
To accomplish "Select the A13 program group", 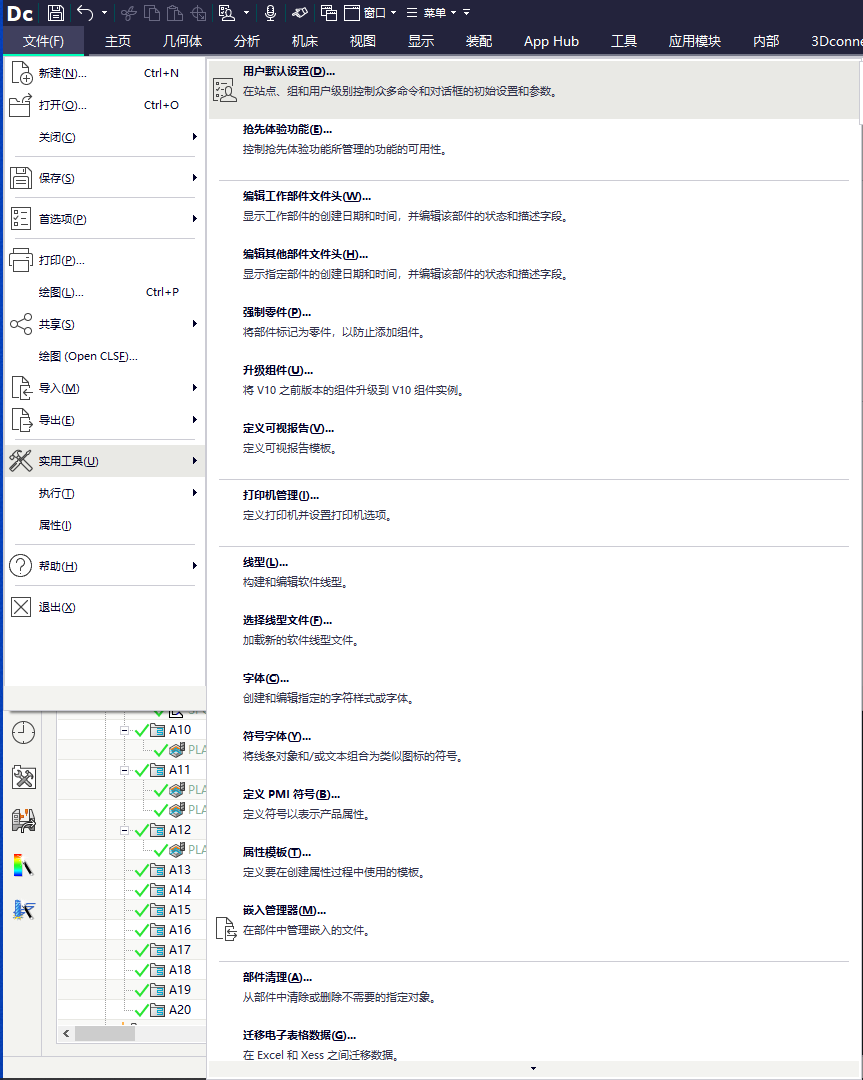I will 180,870.
